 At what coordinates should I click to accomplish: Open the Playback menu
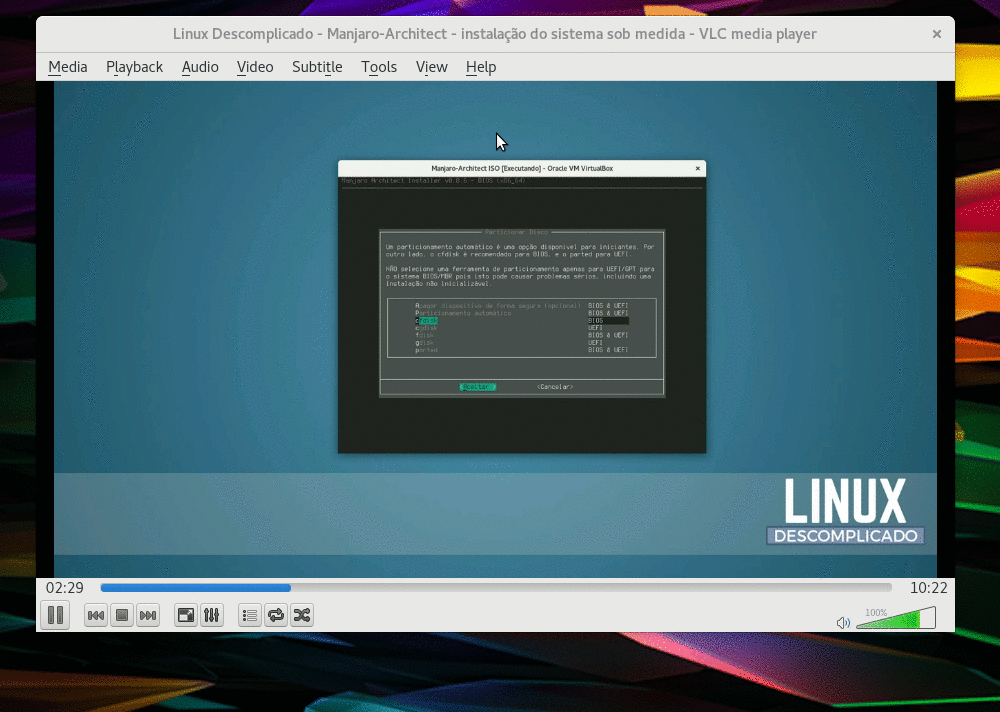134,67
